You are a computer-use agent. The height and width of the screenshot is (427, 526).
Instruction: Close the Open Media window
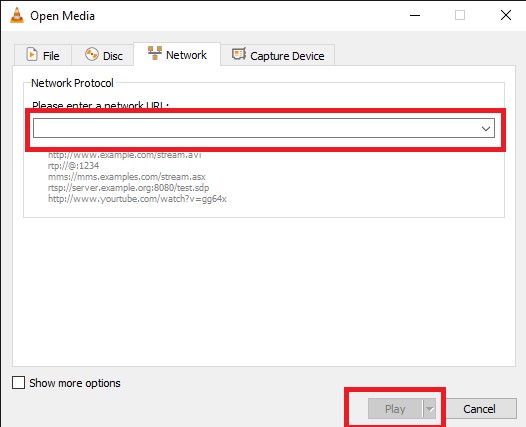[506, 15]
